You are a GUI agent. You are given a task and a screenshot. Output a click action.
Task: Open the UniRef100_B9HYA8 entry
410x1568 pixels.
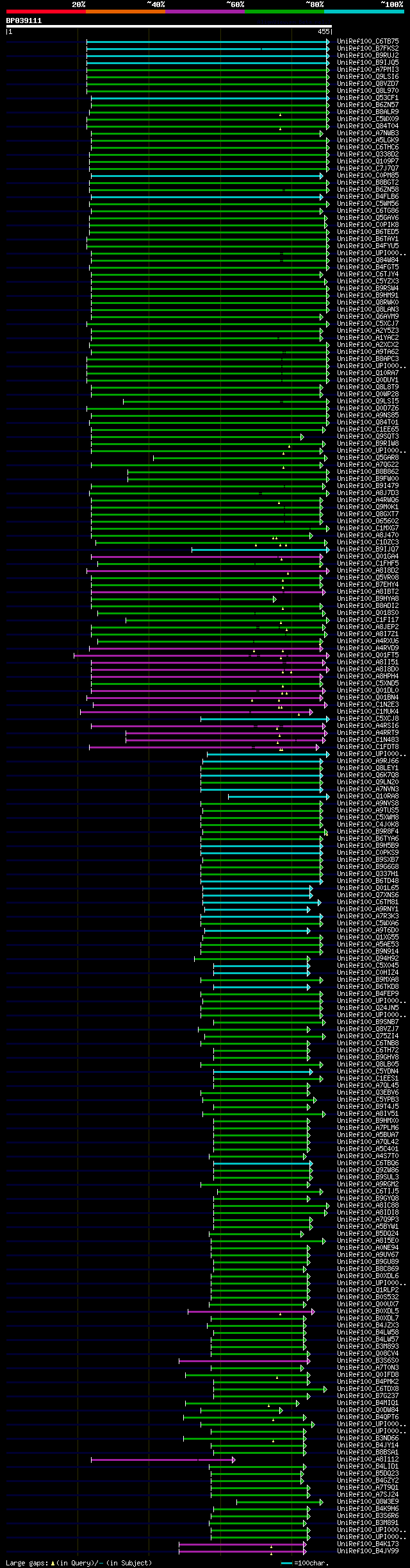368,599
